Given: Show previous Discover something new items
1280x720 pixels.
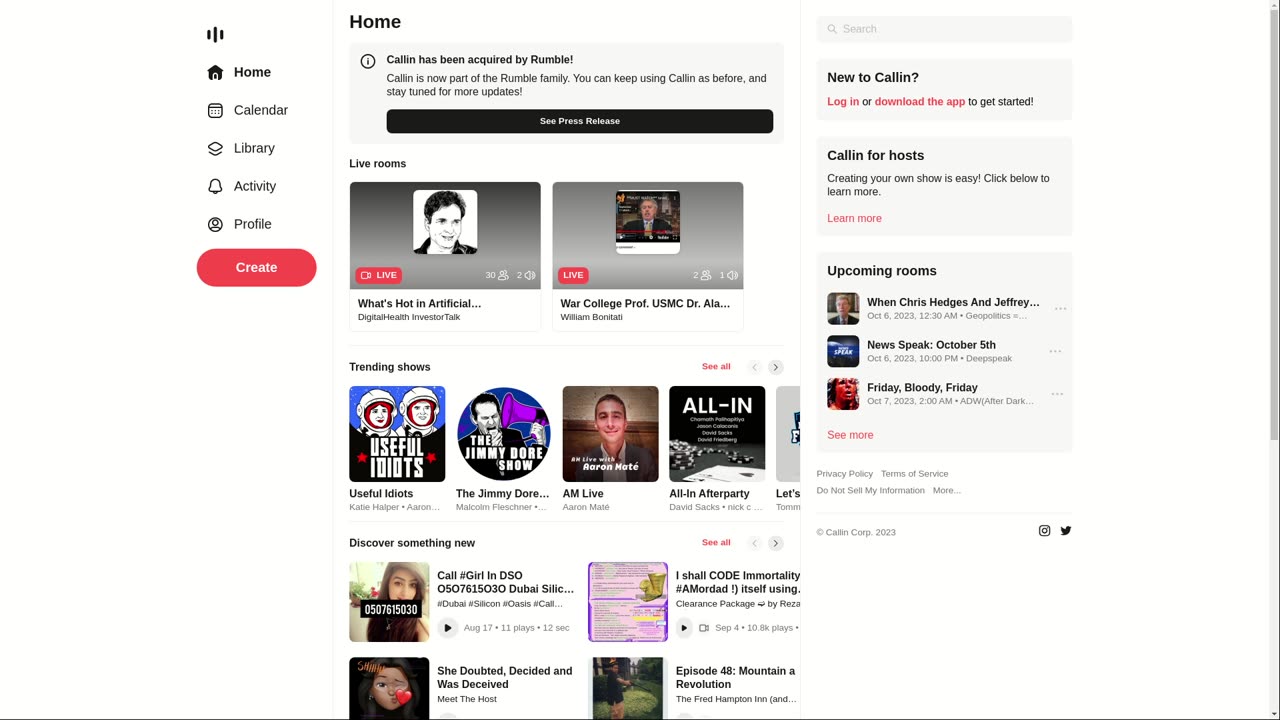Looking at the screenshot, I should click(x=755, y=543).
